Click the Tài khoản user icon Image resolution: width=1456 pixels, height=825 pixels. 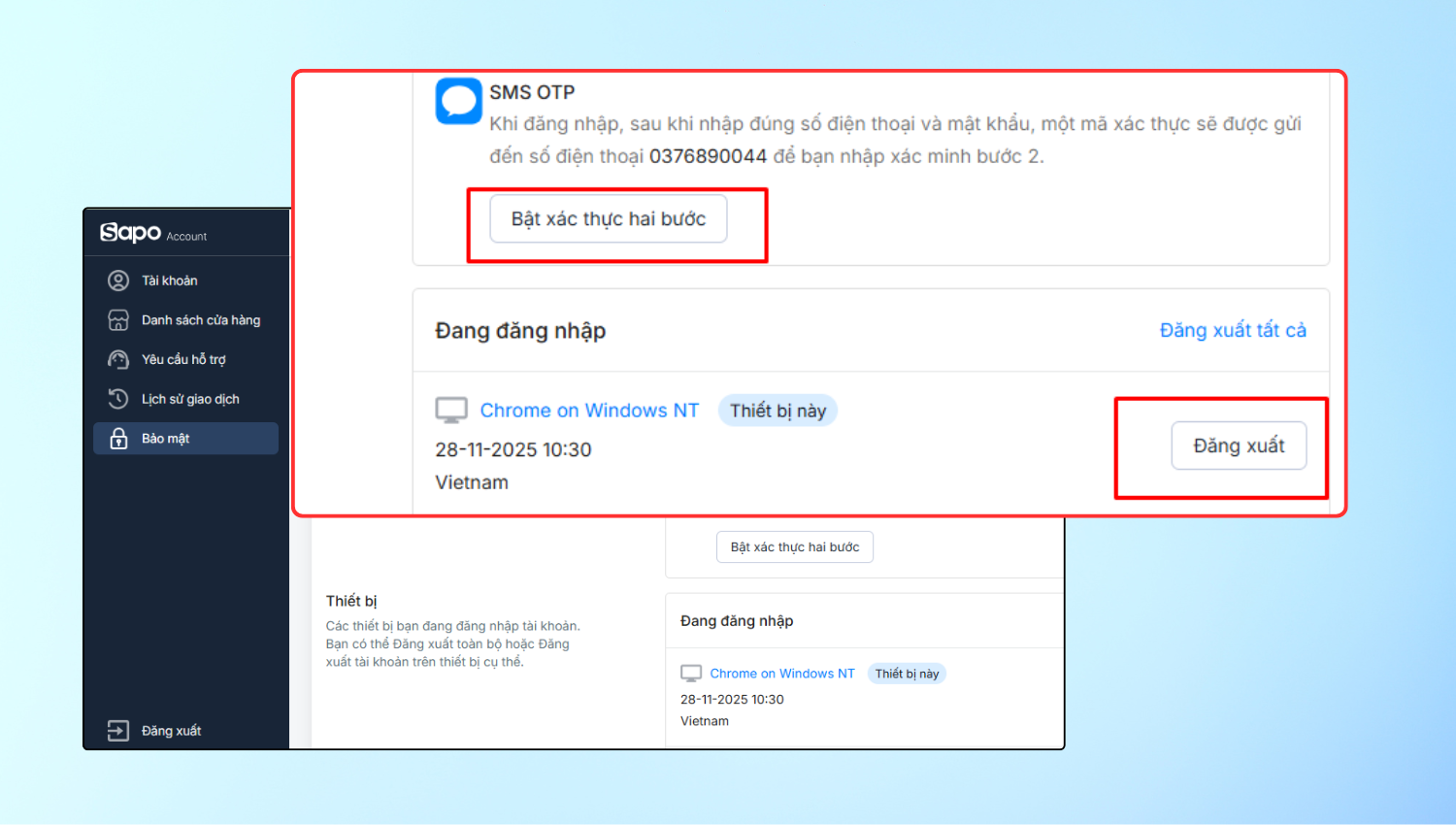point(118,280)
